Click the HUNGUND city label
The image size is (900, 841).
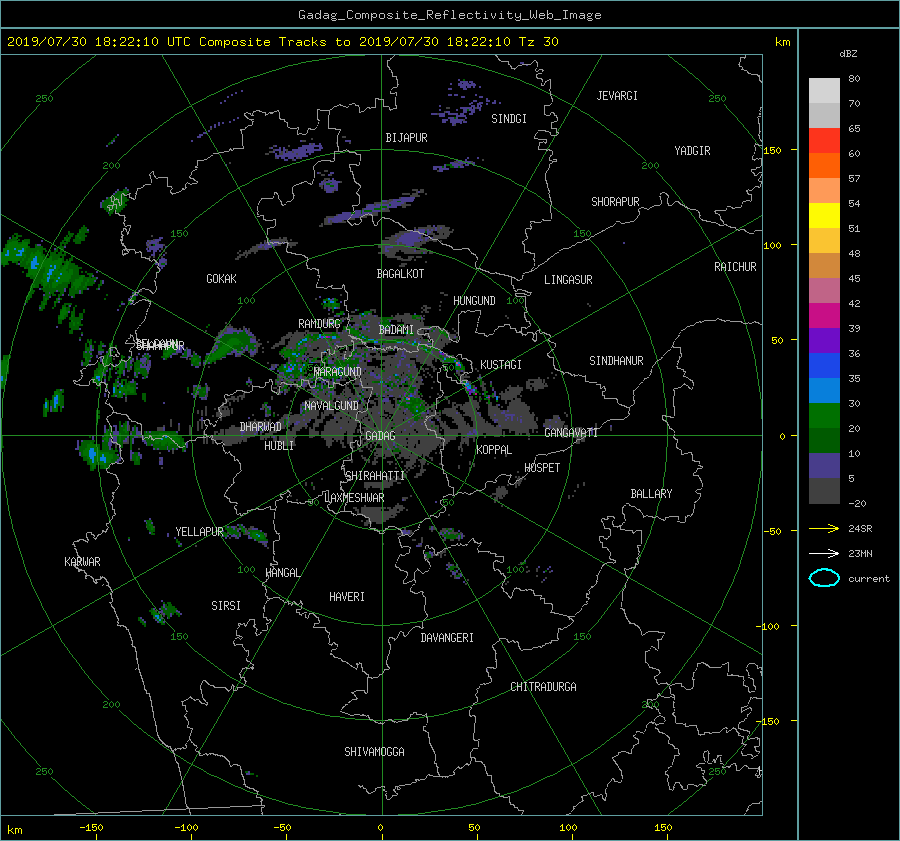click(x=474, y=301)
